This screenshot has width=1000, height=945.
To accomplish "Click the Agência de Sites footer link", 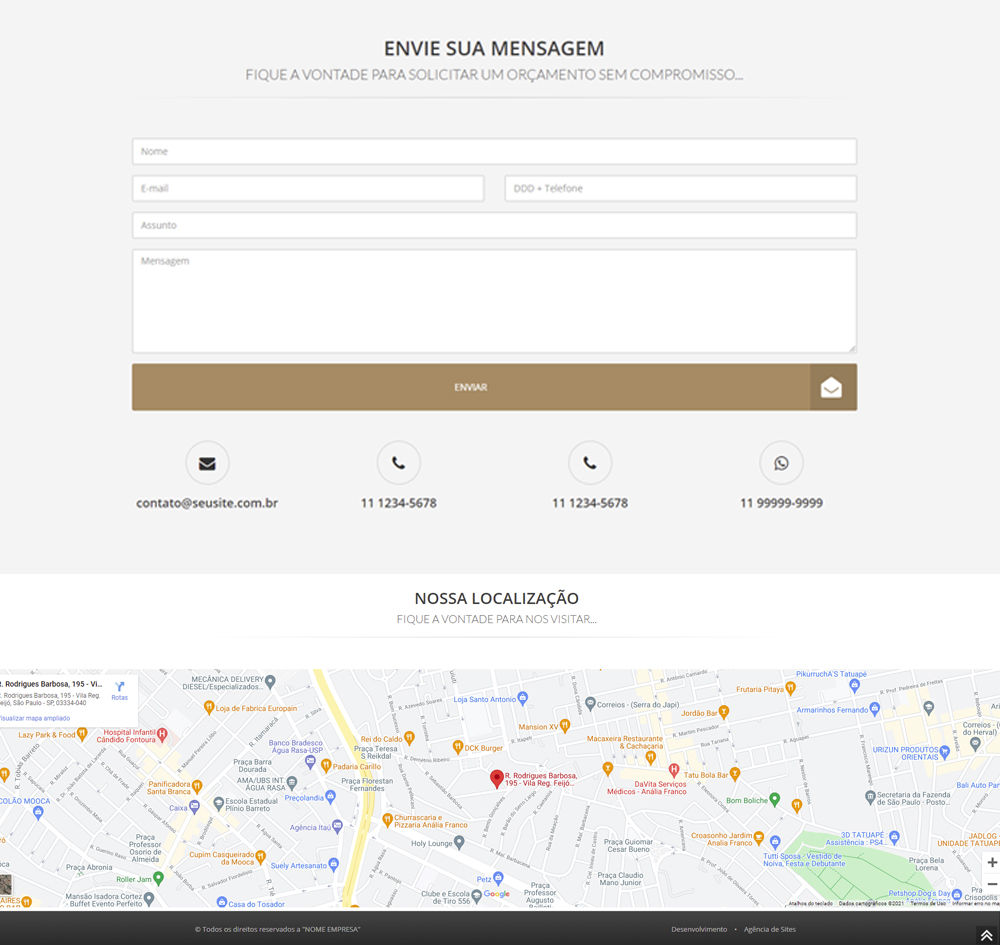I will (x=770, y=930).
